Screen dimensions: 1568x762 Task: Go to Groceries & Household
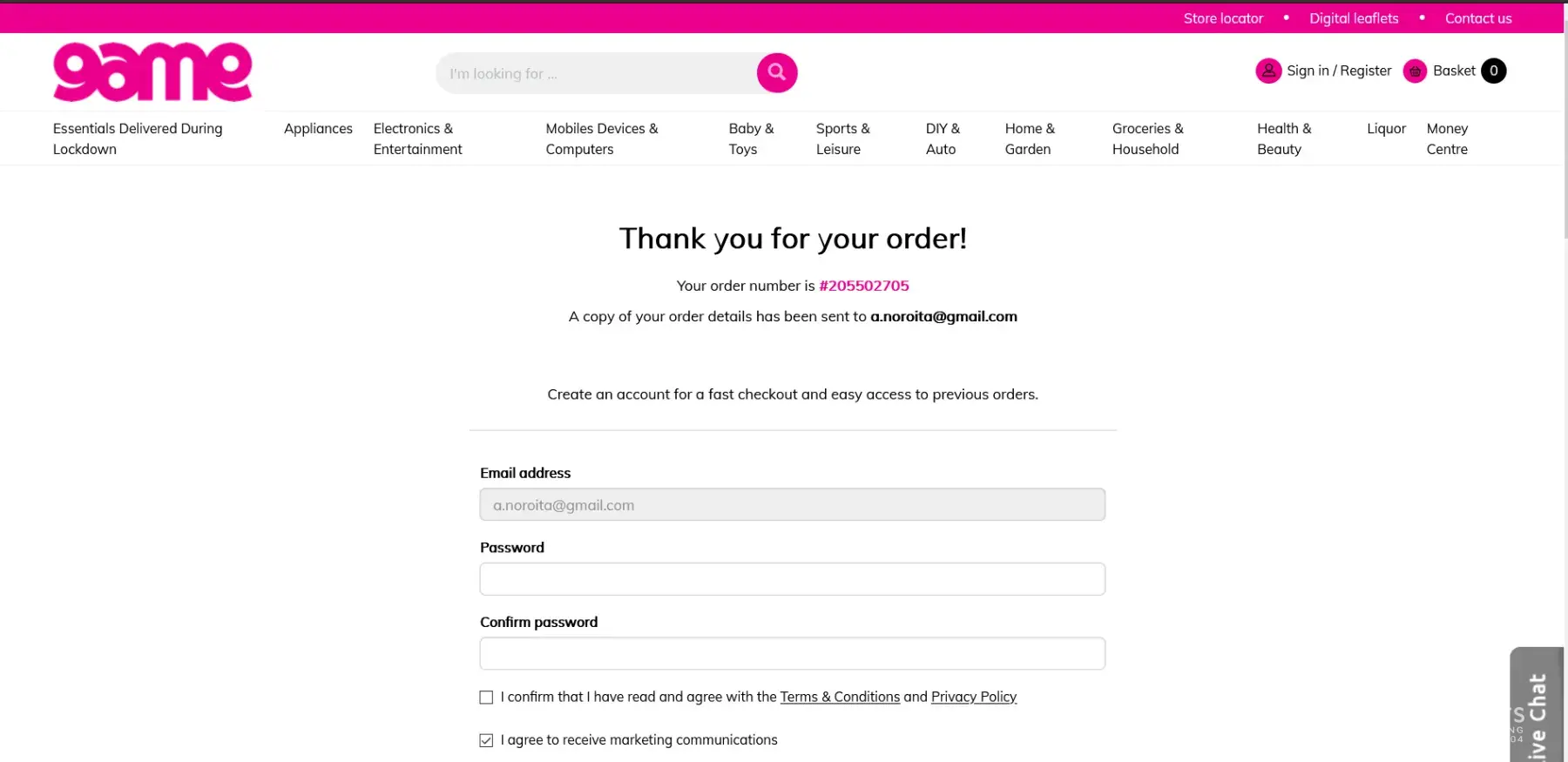pos(1147,138)
